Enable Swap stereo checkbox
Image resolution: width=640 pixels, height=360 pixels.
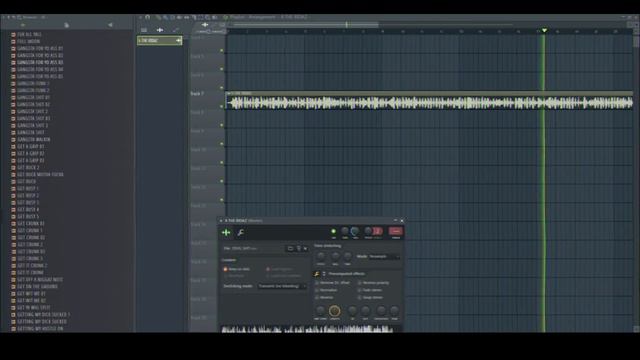pyautogui.click(x=360, y=298)
